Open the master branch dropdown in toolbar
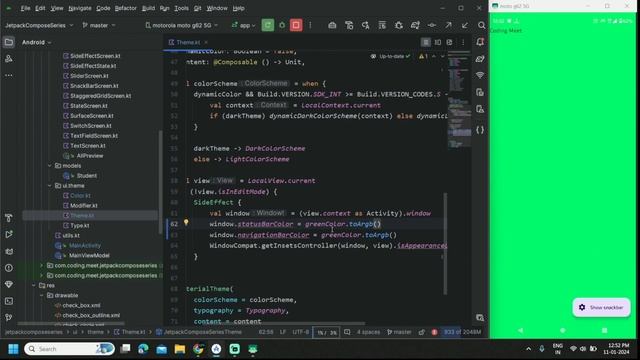This screenshot has width=640, height=360. coord(99,25)
